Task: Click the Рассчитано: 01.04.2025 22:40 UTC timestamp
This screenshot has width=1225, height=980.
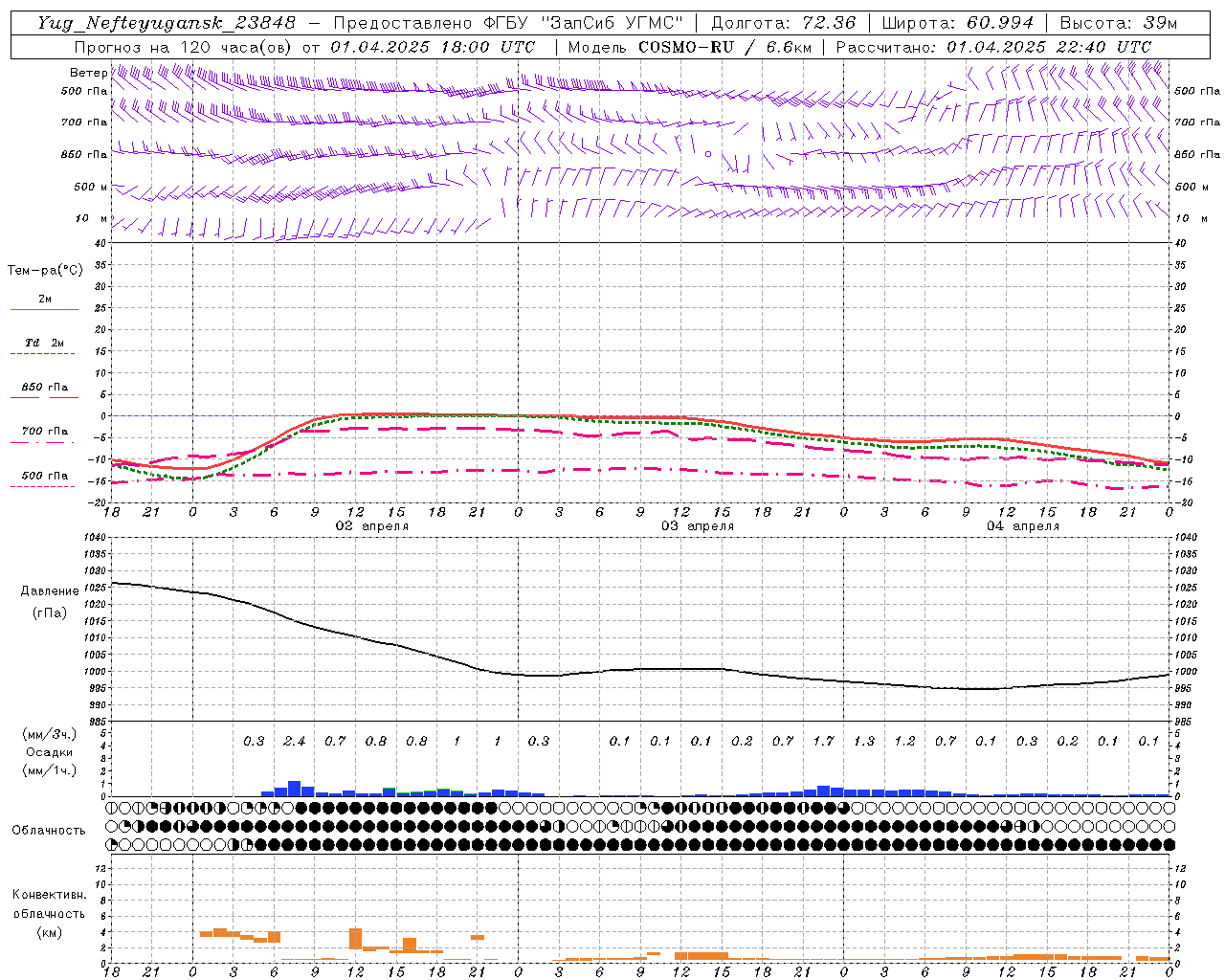Action: [993, 47]
